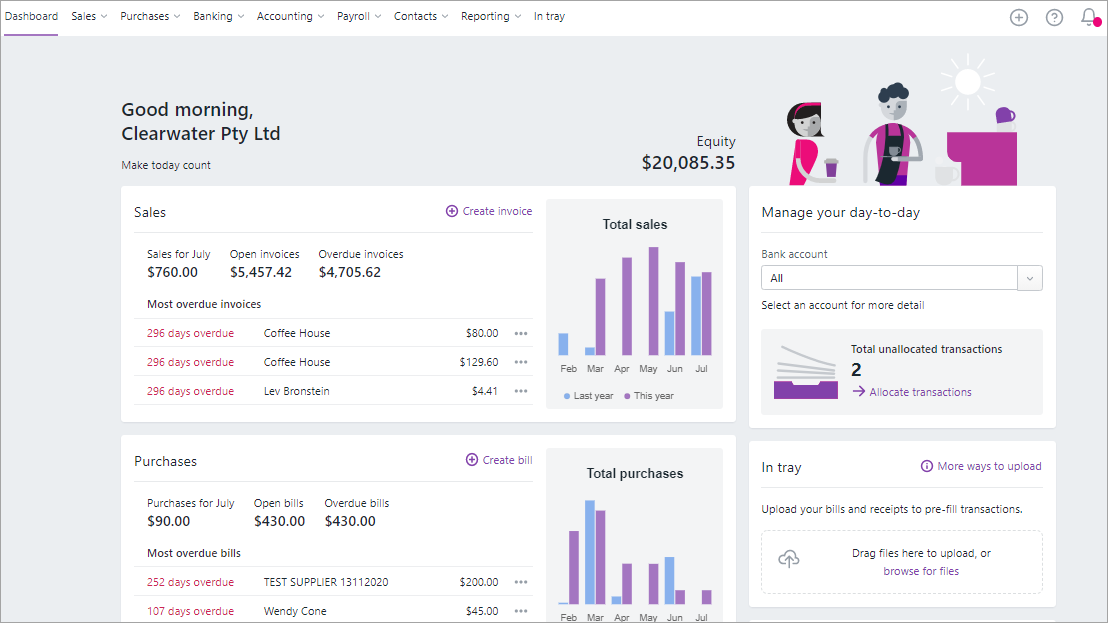Click ellipsis for TEST SUPPLIER 13112020 bill
Image resolution: width=1108 pixels, height=623 pixels.
point(520,582)
